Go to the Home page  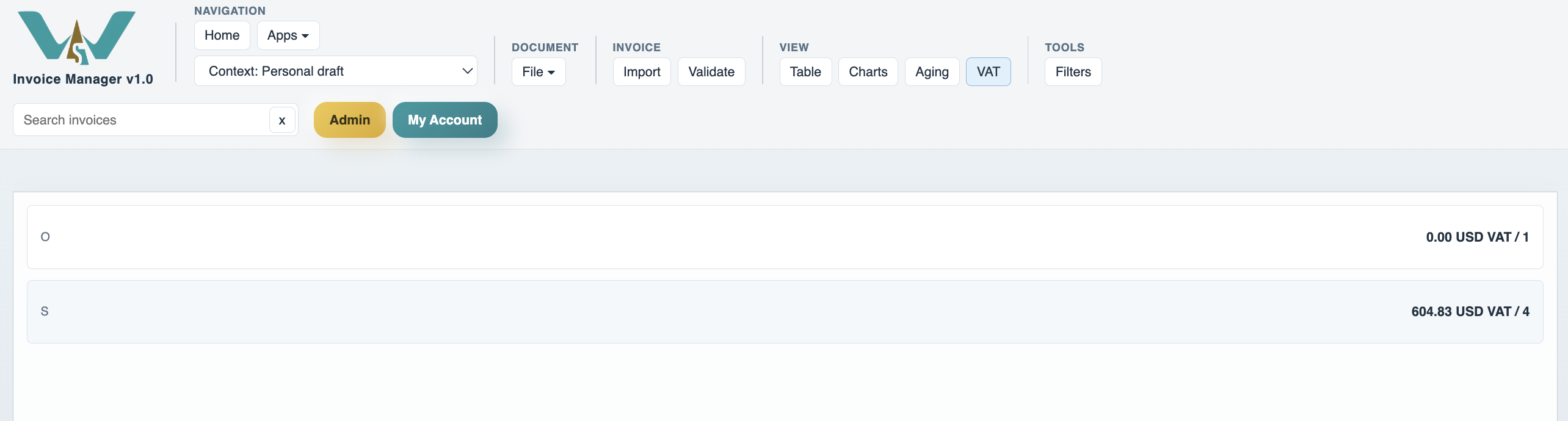click(222, 35)
